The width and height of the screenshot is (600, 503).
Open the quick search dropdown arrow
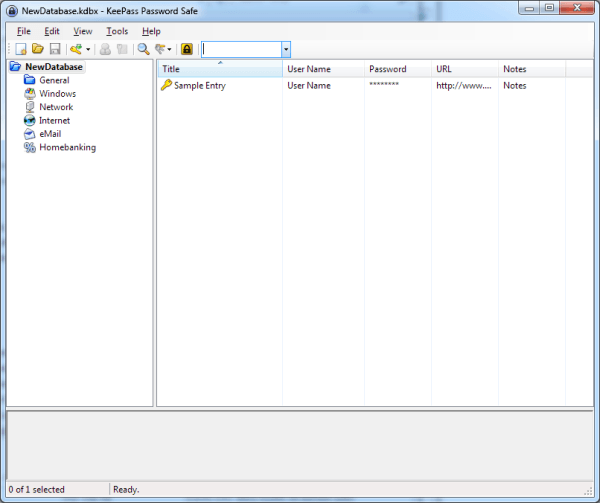286,49
